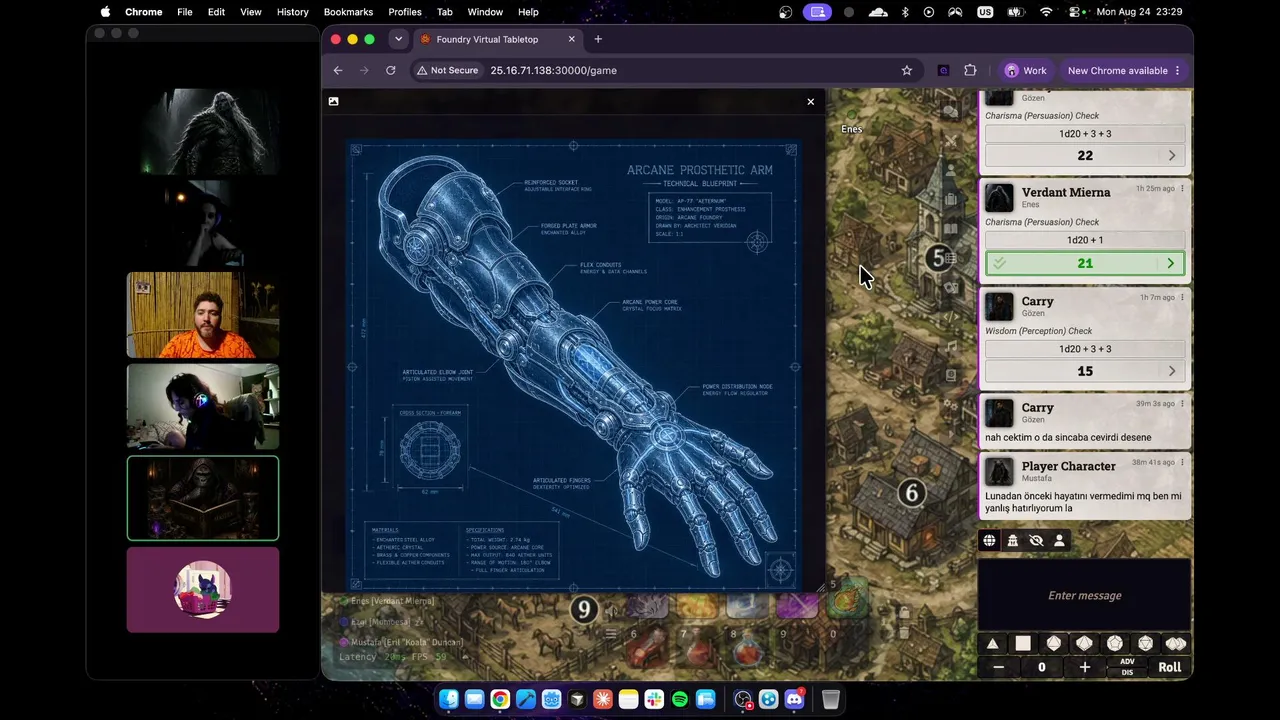The width and height of the screenshot is (1280, 720).
Task: Expand the roll result 22 chevron
Action: click(x=1172, y=155)
